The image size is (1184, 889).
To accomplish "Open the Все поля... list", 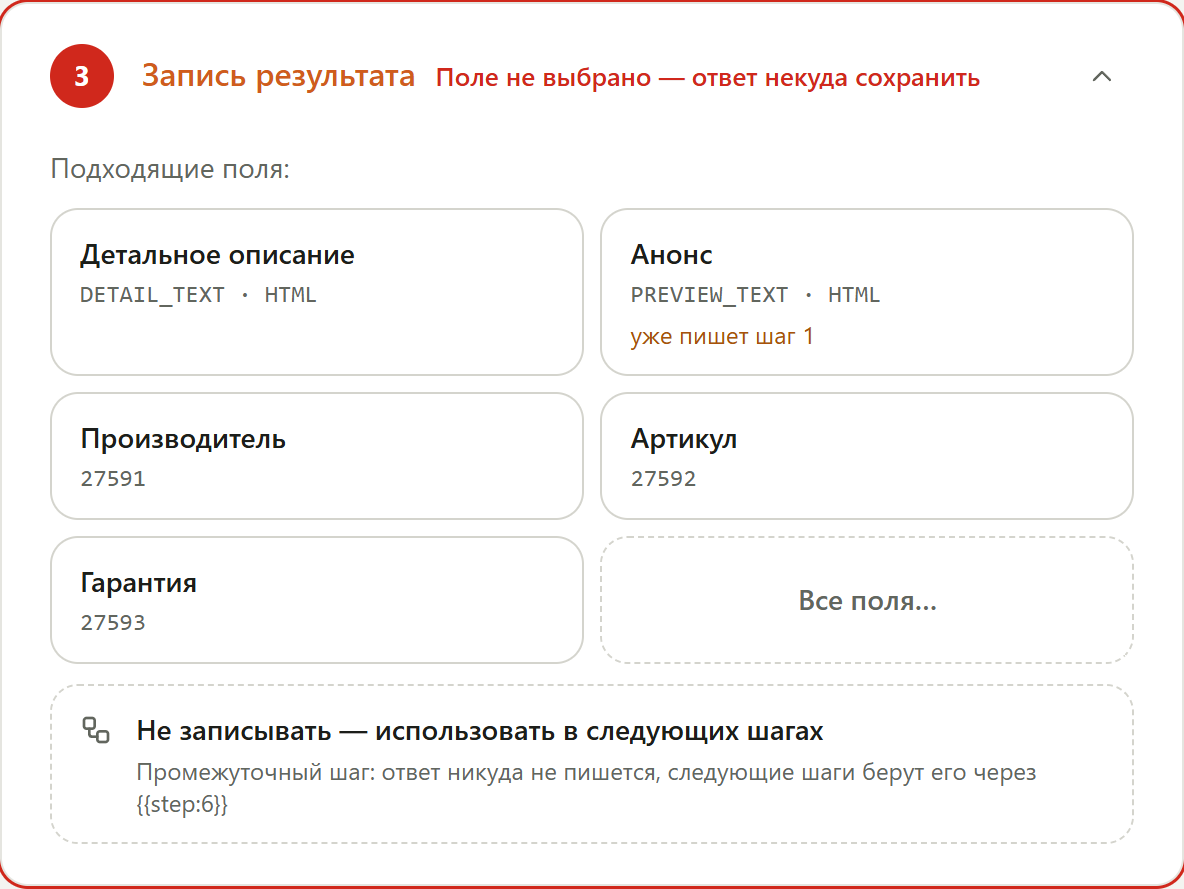I will [867, 600].
